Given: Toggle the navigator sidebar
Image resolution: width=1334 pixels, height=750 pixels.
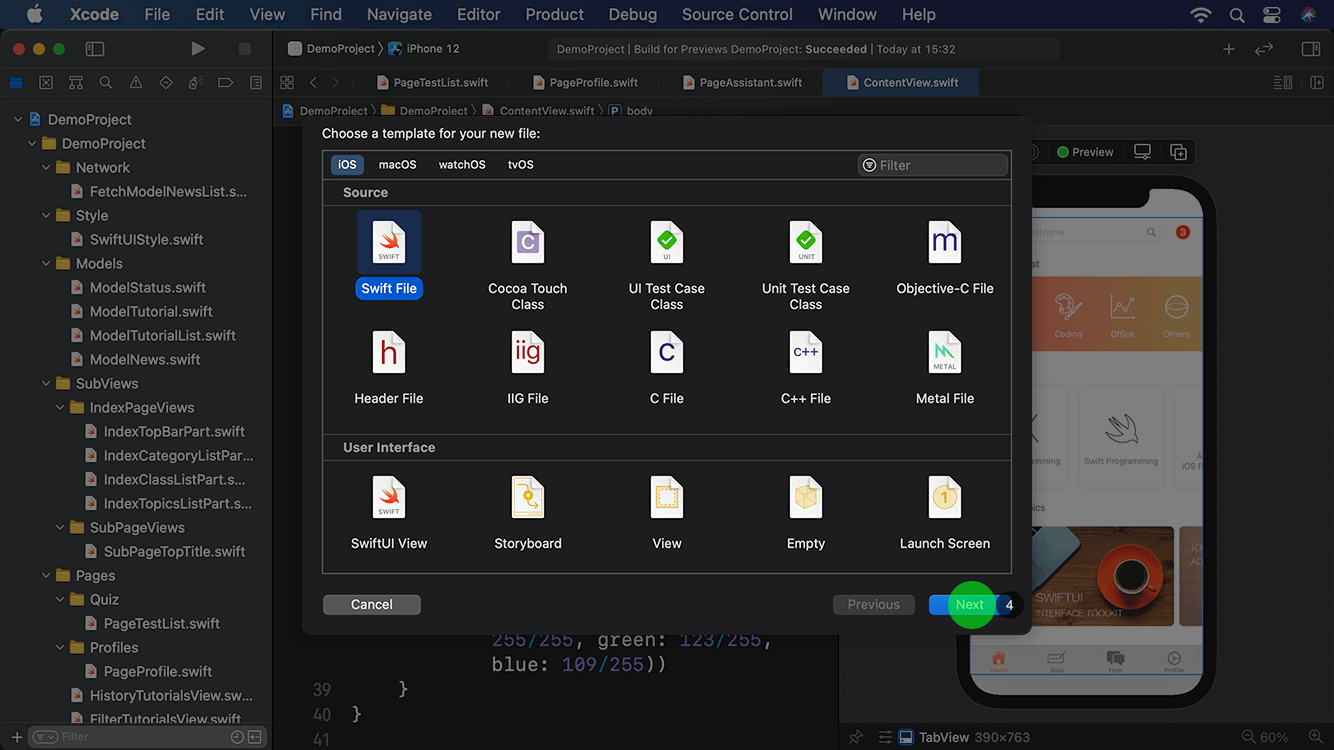Looking at the screenshot, I should tap(95, 48).
